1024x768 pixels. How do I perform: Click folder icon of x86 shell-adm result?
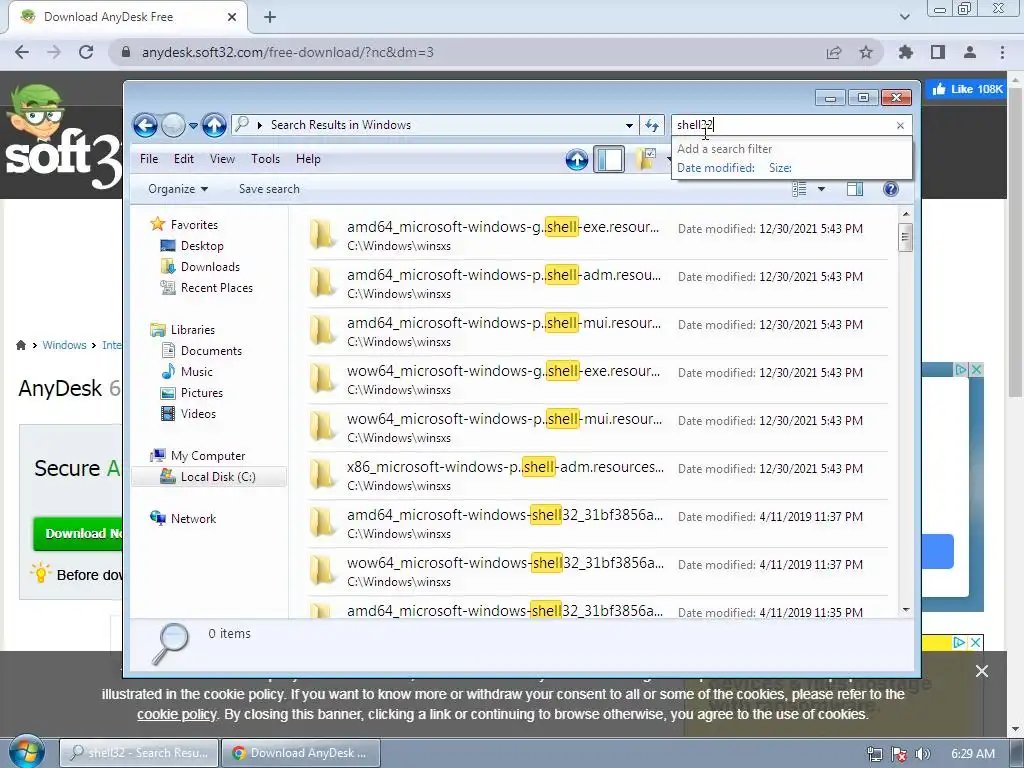click(322, 475)
